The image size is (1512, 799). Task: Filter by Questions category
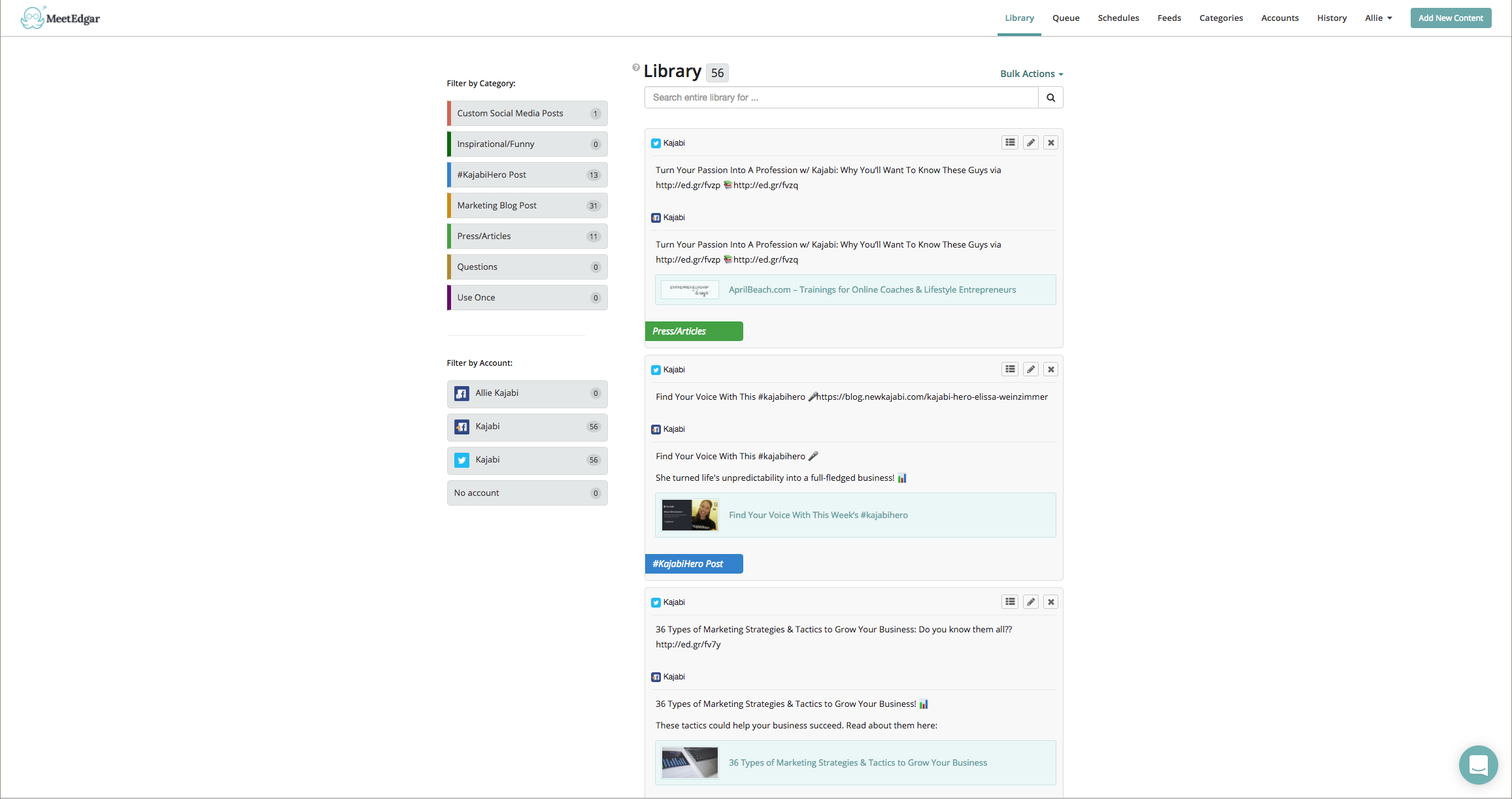click(527, 267)
